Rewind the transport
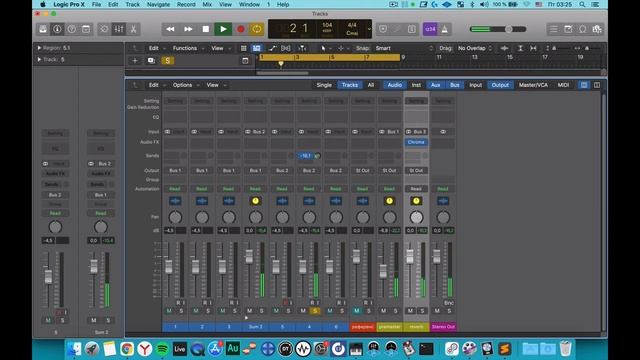 [x=170, y=29]
